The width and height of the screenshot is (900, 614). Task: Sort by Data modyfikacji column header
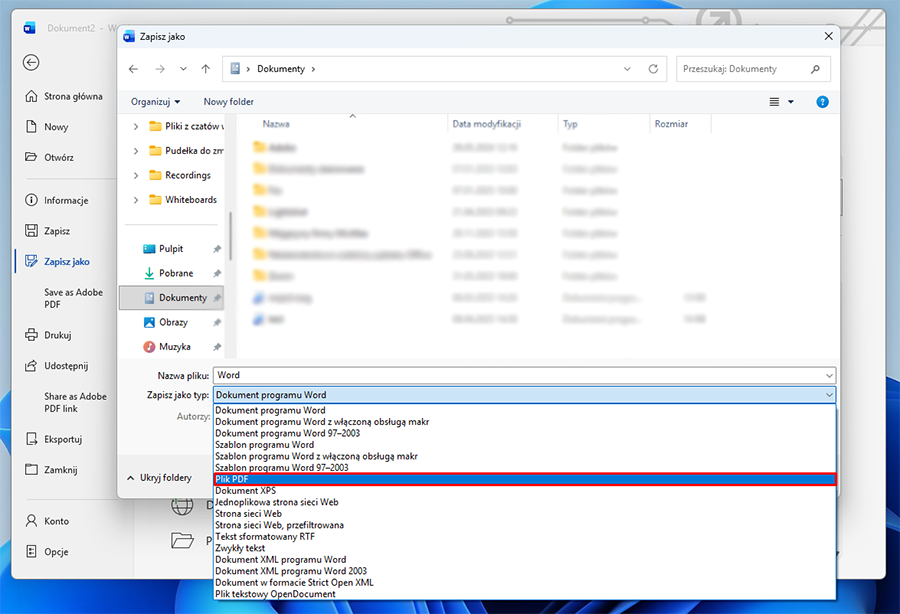(x=486, y=123)
